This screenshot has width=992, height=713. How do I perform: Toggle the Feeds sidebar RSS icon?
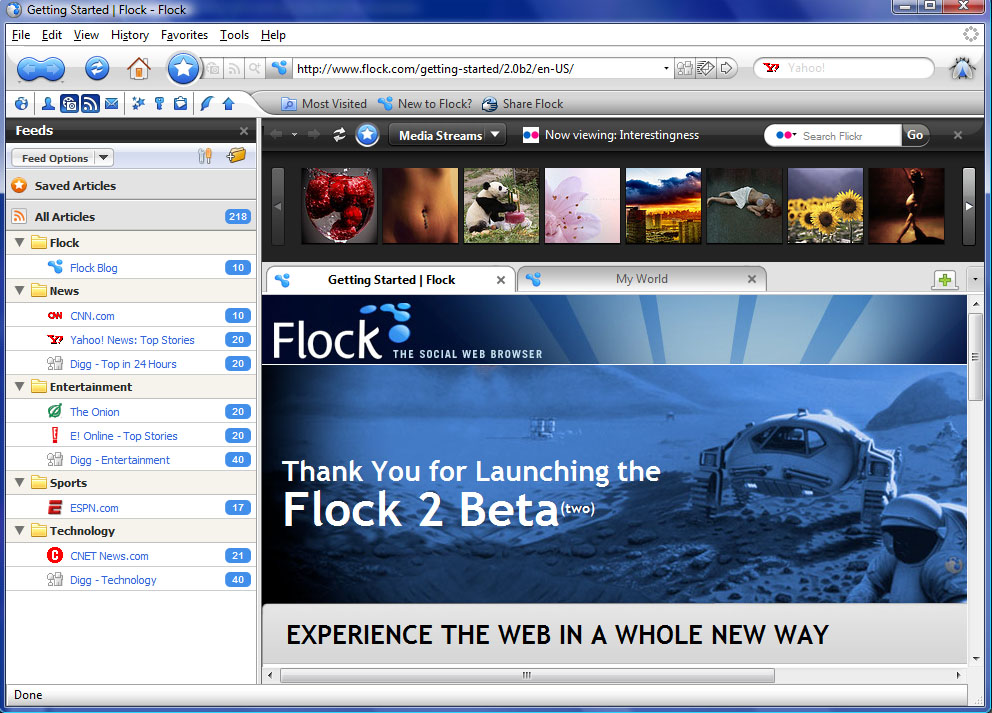click(90, 103)
